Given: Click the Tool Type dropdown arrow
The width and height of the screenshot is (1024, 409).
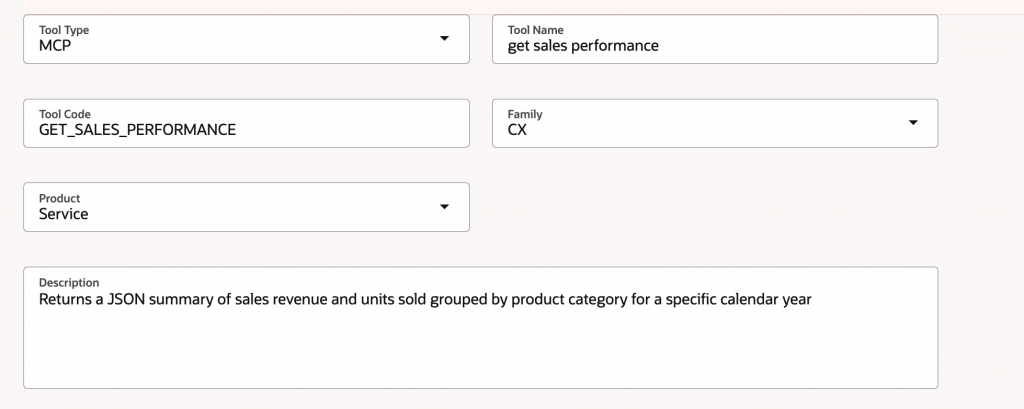Looking at the screenshot, I should point(445,39).
